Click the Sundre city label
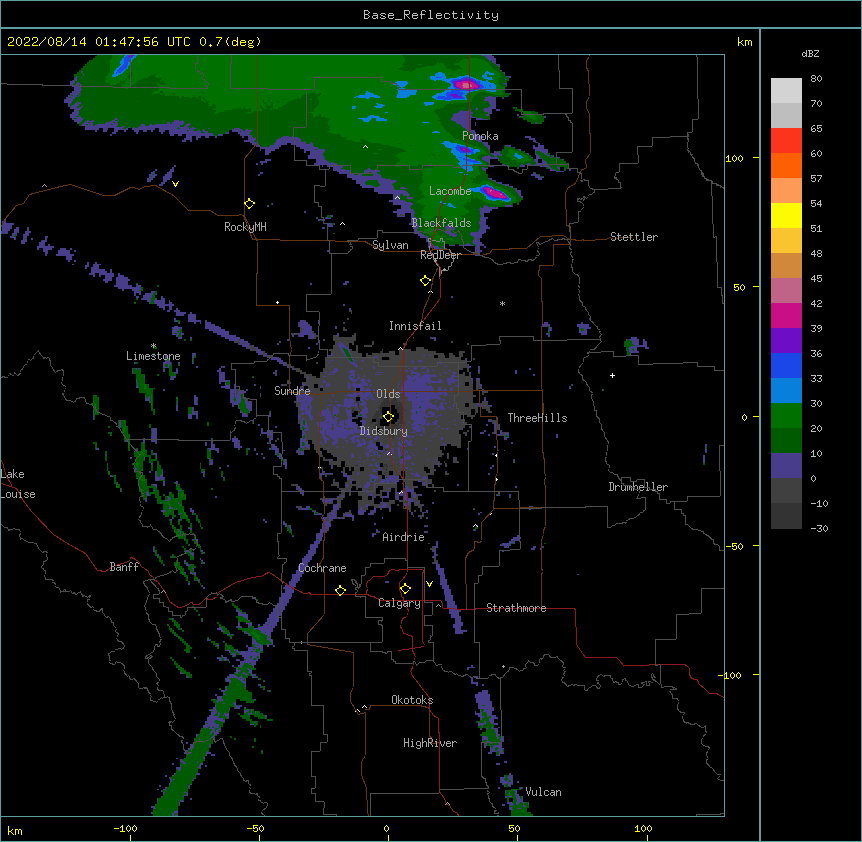Viewport: 862px width, 842px height. point(292,391)
